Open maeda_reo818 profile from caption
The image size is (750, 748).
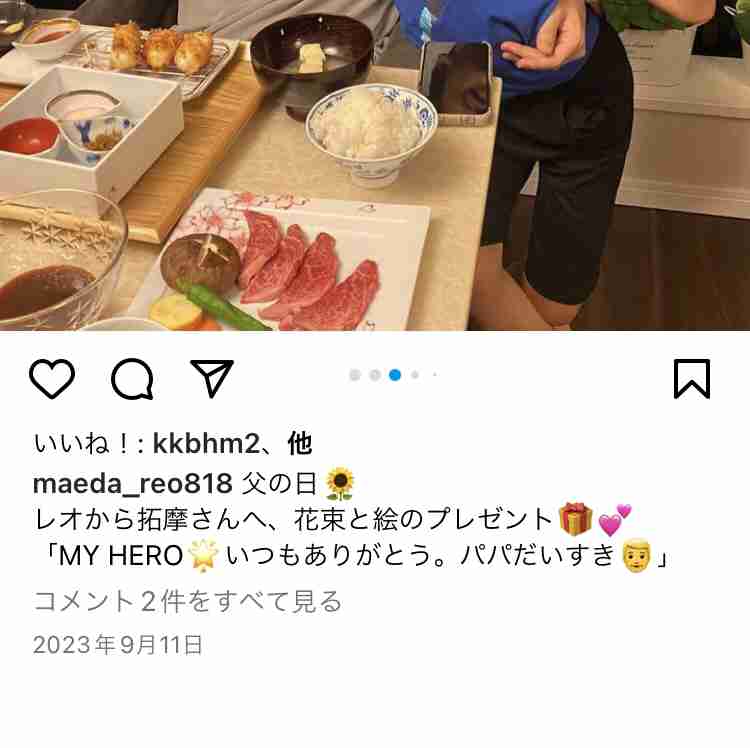132,484
